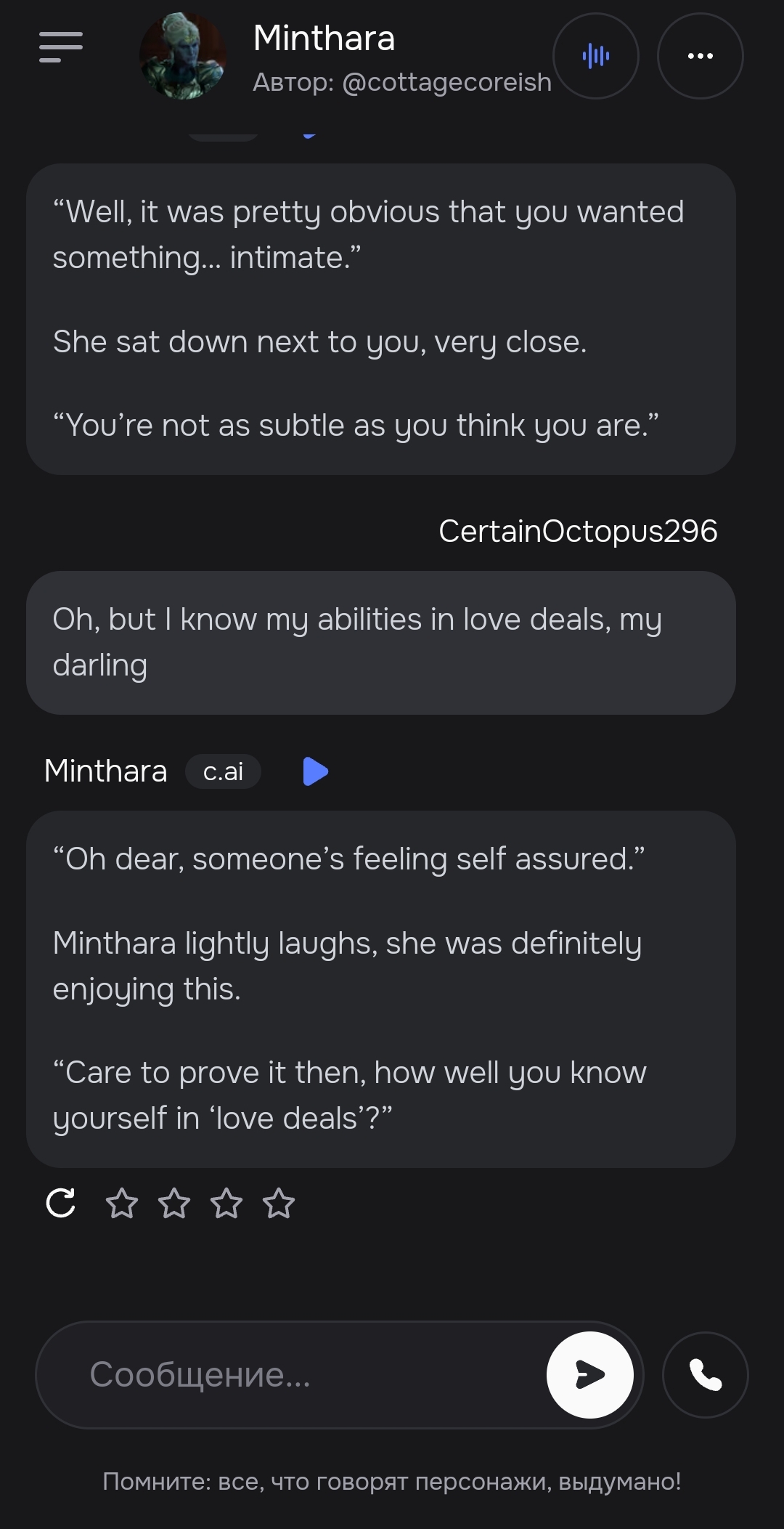Tap the Minthara title in header
This screenshot has height=1529, width=784.
point(324,38)
